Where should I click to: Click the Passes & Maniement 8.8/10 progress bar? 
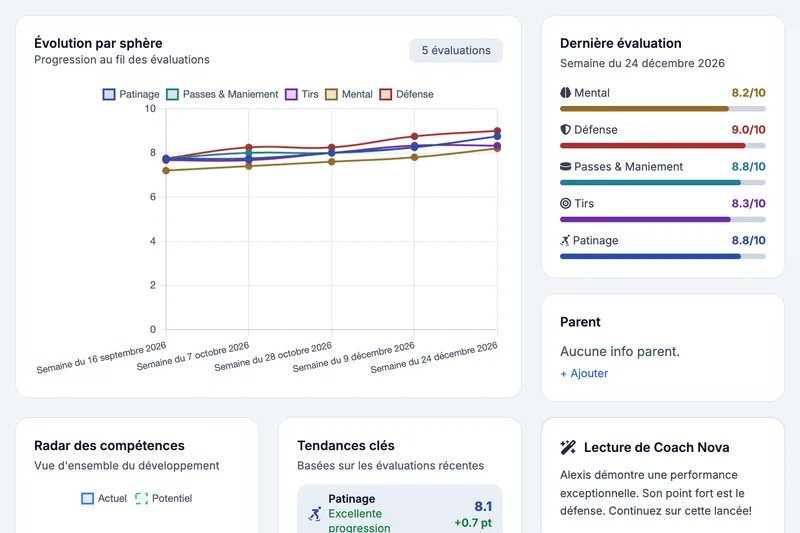point(663,183)
